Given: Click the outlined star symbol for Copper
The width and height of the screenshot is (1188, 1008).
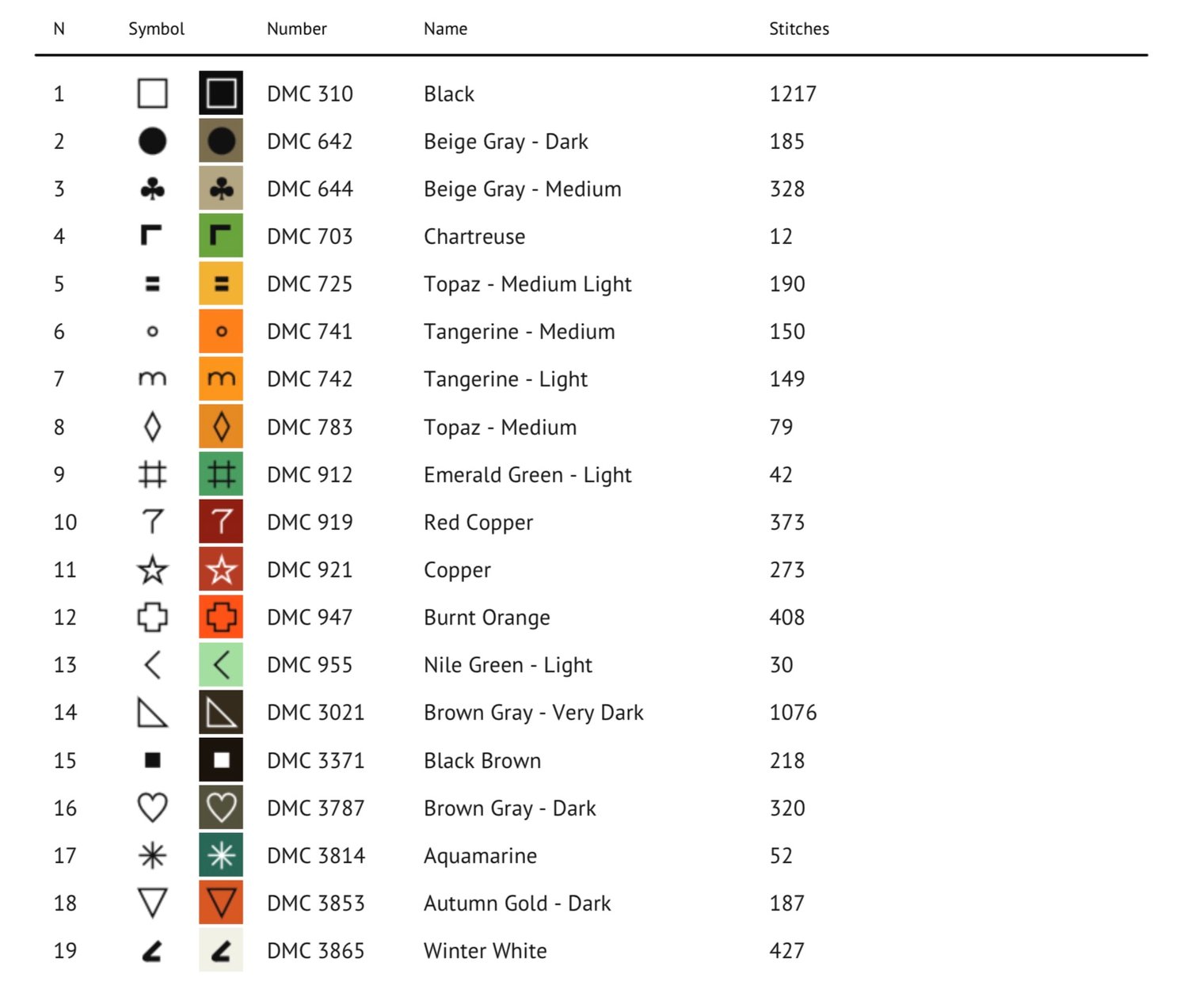Looking at the screenshot, I should (152, 570).
